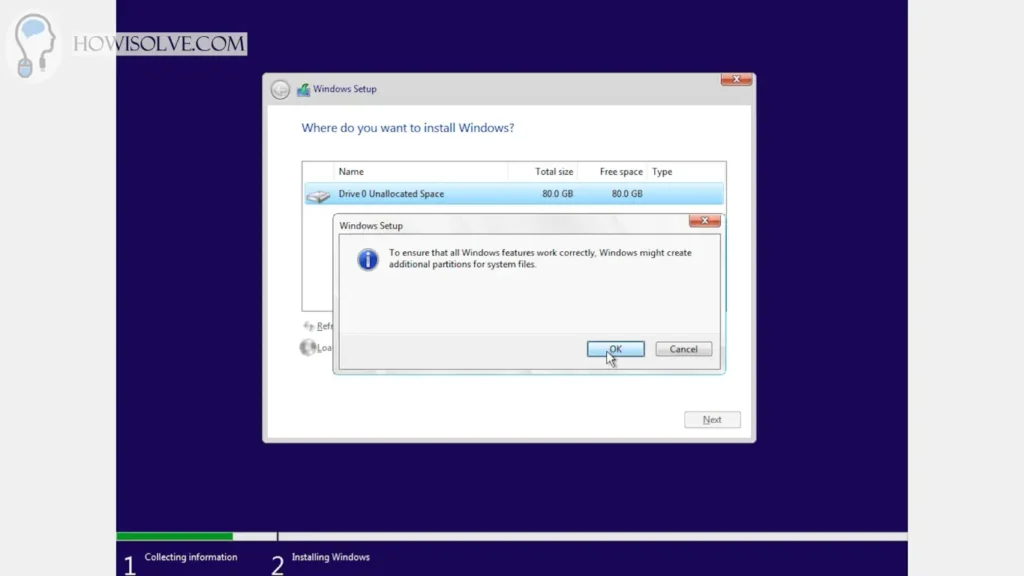
Task: Click the Installing Windows step label
Action: (330, 557)
